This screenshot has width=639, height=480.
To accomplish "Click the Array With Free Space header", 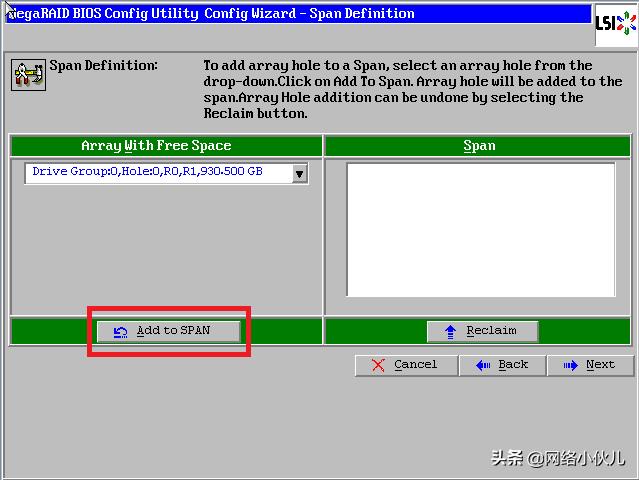I will pyautogui.click(x=166, y=146).
